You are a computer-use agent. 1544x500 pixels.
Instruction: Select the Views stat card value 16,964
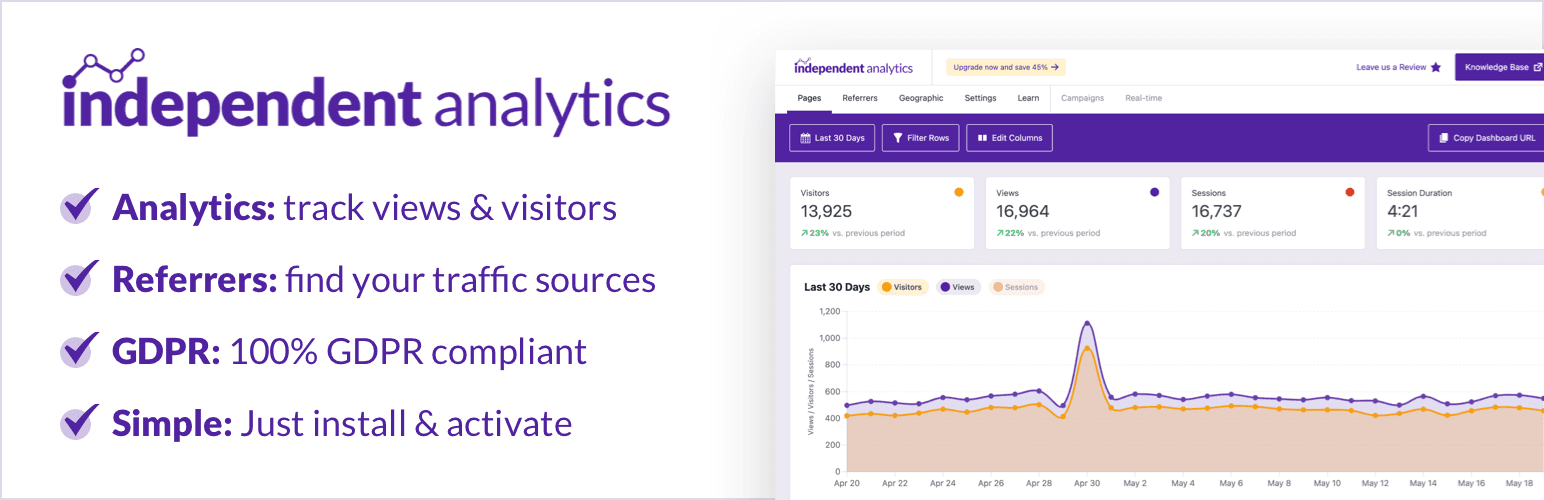[1023, 212]
